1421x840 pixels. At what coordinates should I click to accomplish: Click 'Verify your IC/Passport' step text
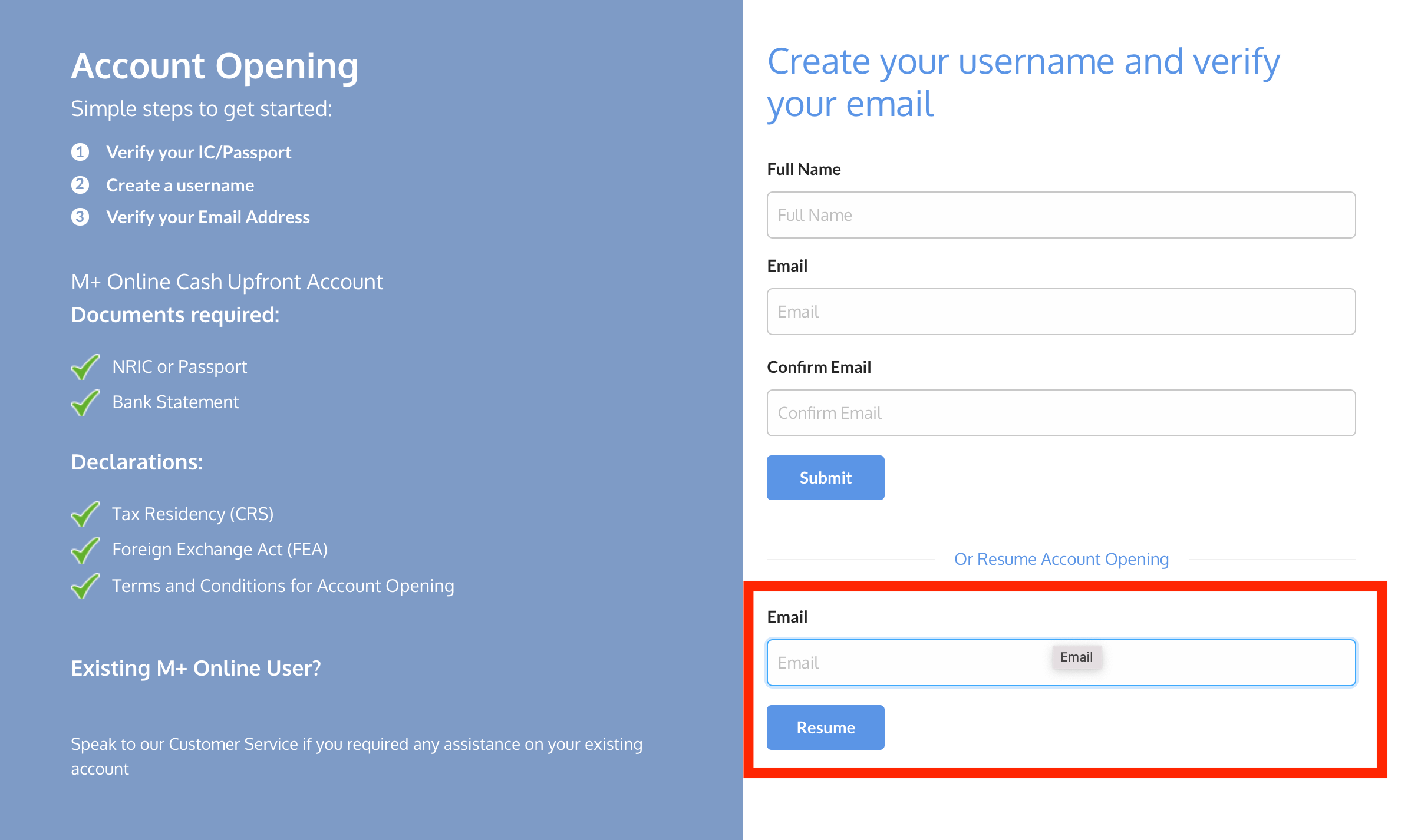pos(199,152)
